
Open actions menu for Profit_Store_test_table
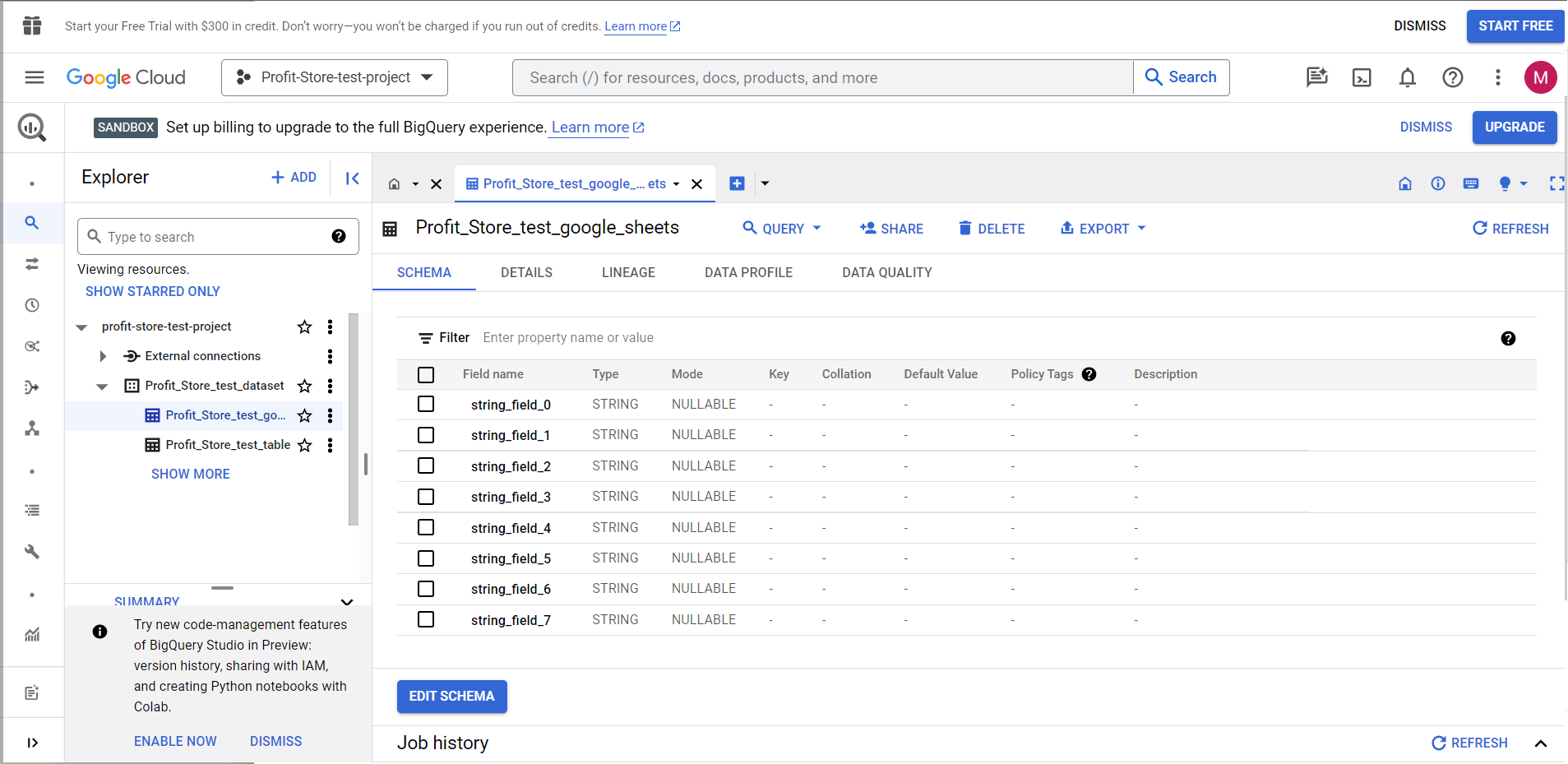[330, 445]
